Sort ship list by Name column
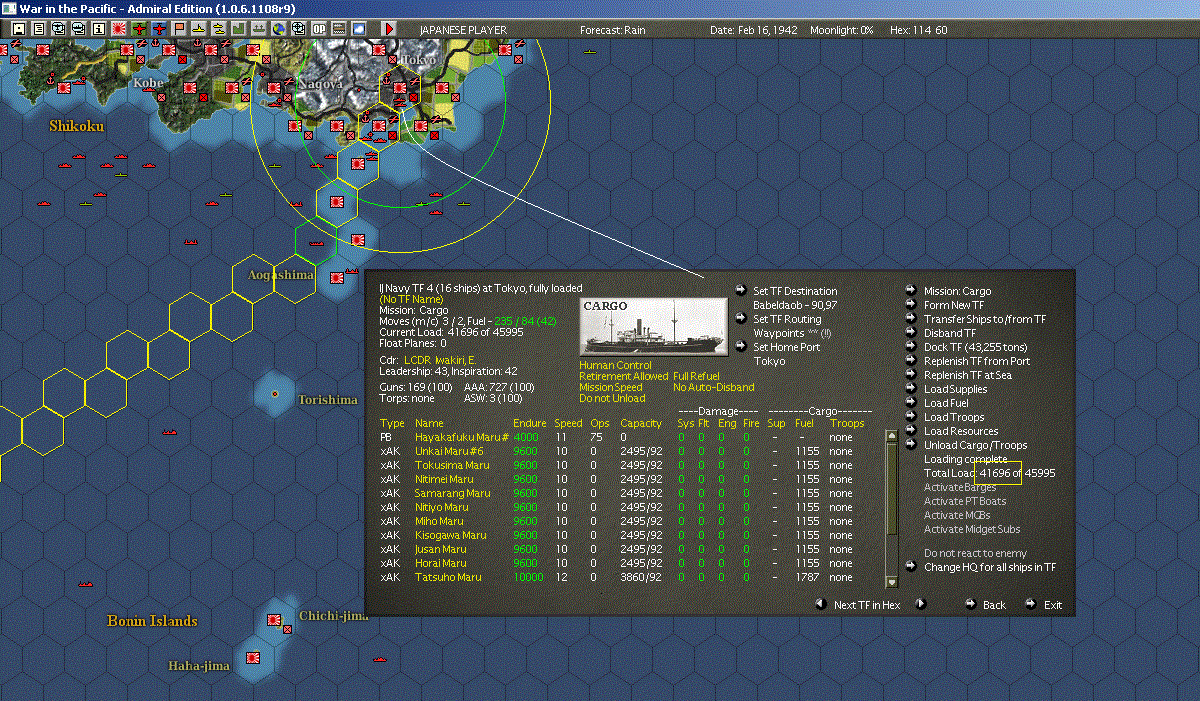1200x701 pixels. click(429, 423)
